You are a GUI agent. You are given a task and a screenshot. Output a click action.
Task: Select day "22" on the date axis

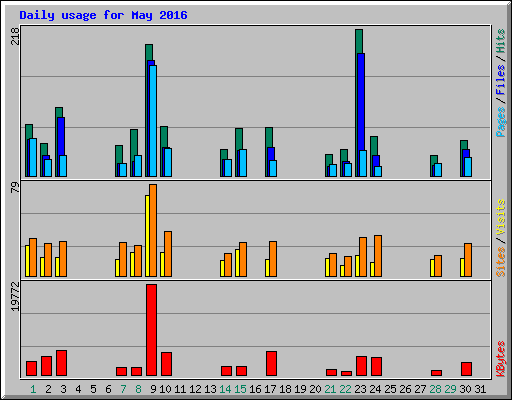345,389
